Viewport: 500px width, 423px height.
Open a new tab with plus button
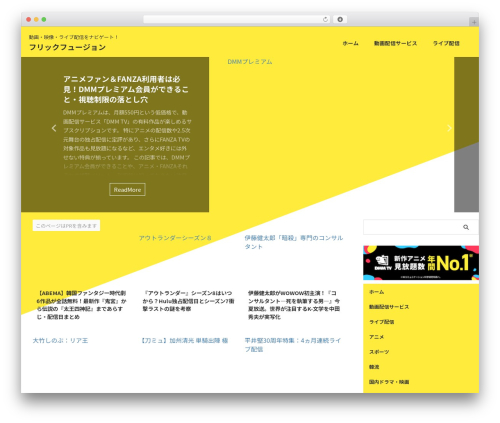(x=474, y=22)
